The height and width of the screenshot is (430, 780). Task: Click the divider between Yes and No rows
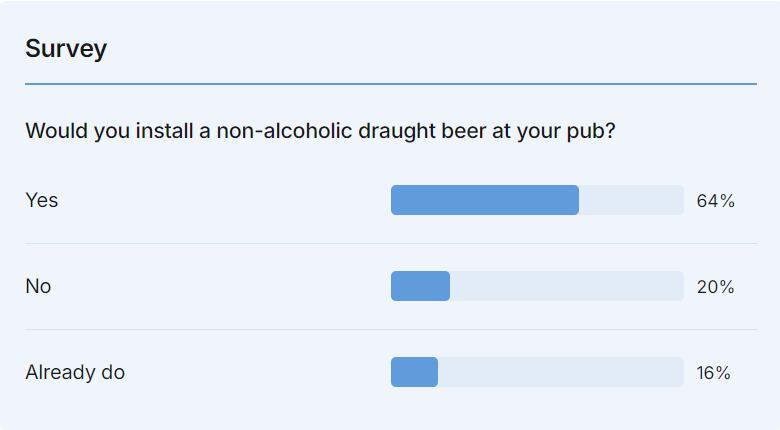pyautogui.click(x=390, y=243)
